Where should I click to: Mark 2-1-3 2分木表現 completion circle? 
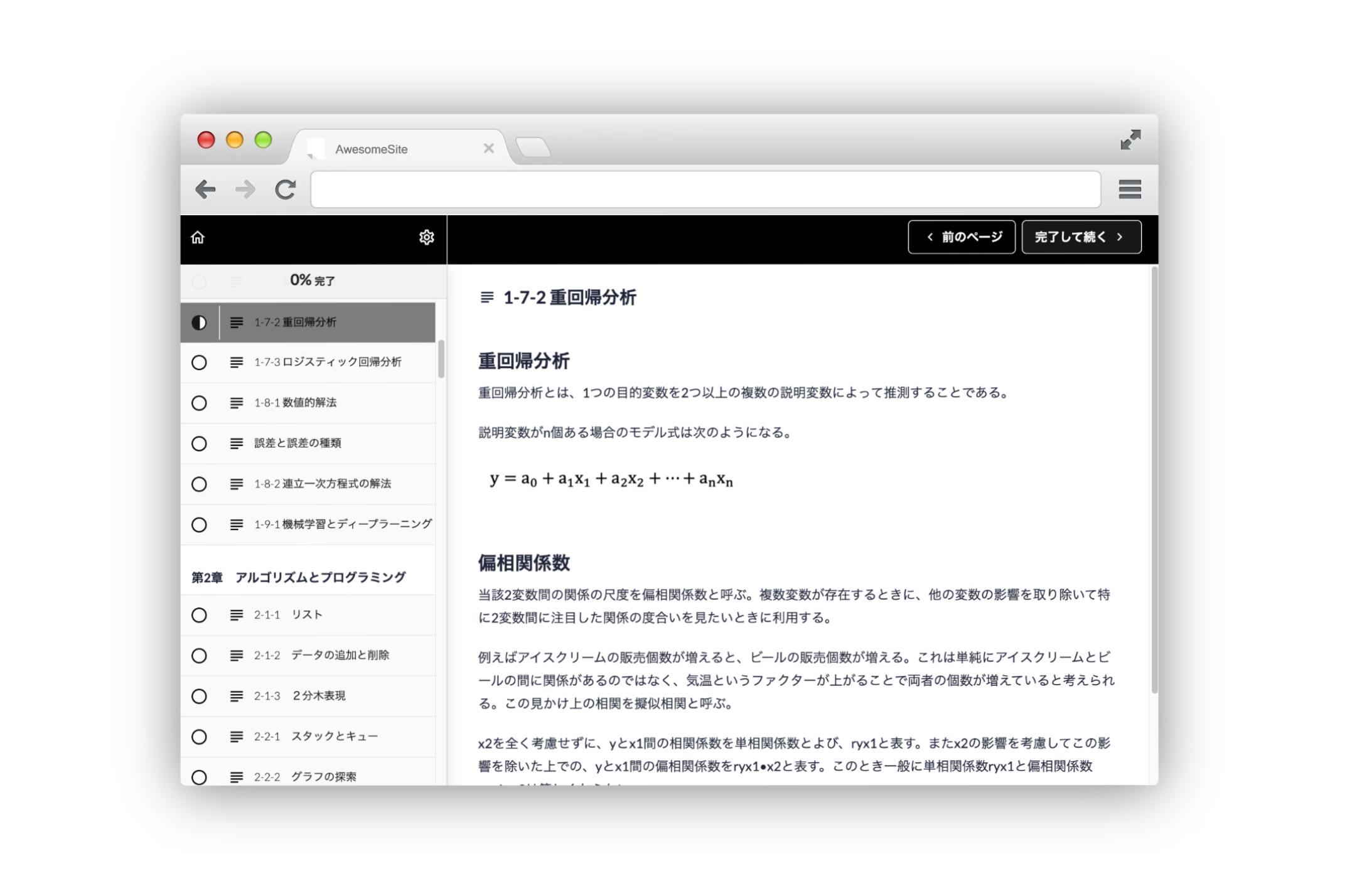point(199,696)
